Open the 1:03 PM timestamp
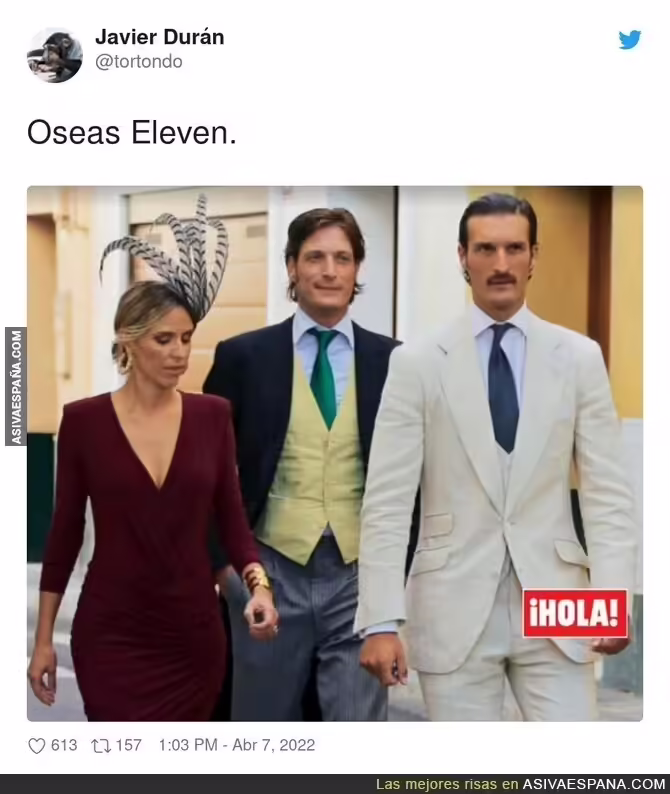The width and height of the screenshot is (670, 794). coord(188,745)
